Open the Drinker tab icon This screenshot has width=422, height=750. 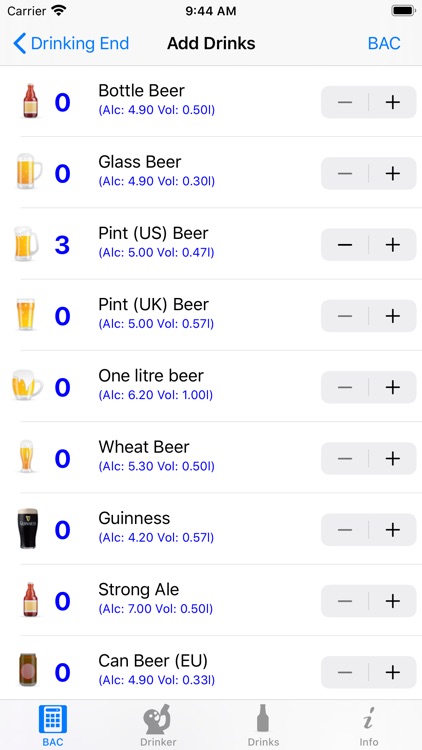158,725
